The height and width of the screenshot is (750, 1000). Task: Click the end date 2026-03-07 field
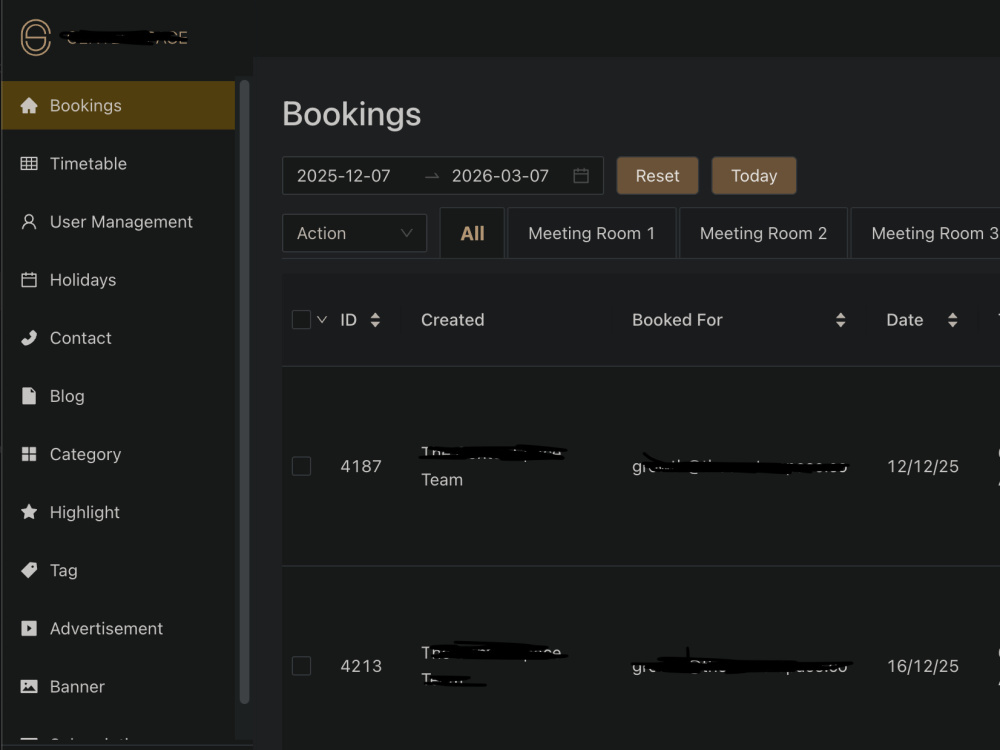(500, 175)
